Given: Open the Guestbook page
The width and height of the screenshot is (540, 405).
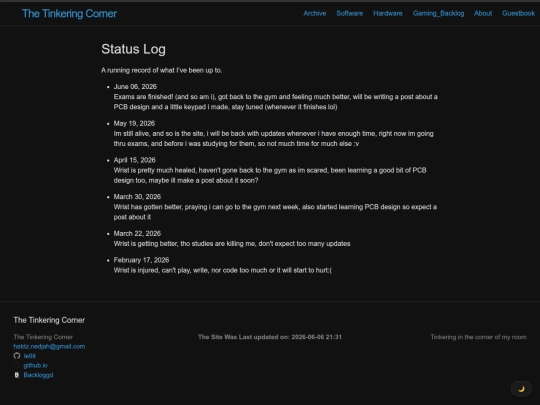Looking at the screenshot, I should tap(518, 13).
